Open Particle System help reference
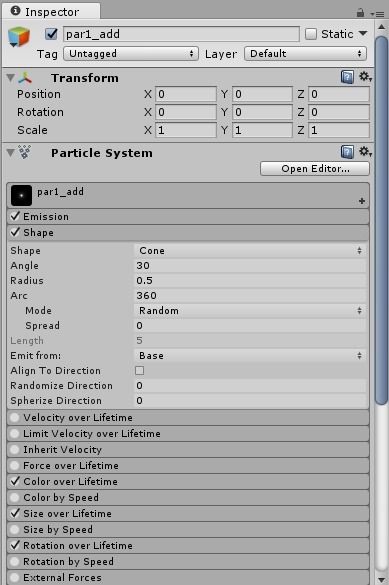 pyautogui.click(x=347, y=152)
